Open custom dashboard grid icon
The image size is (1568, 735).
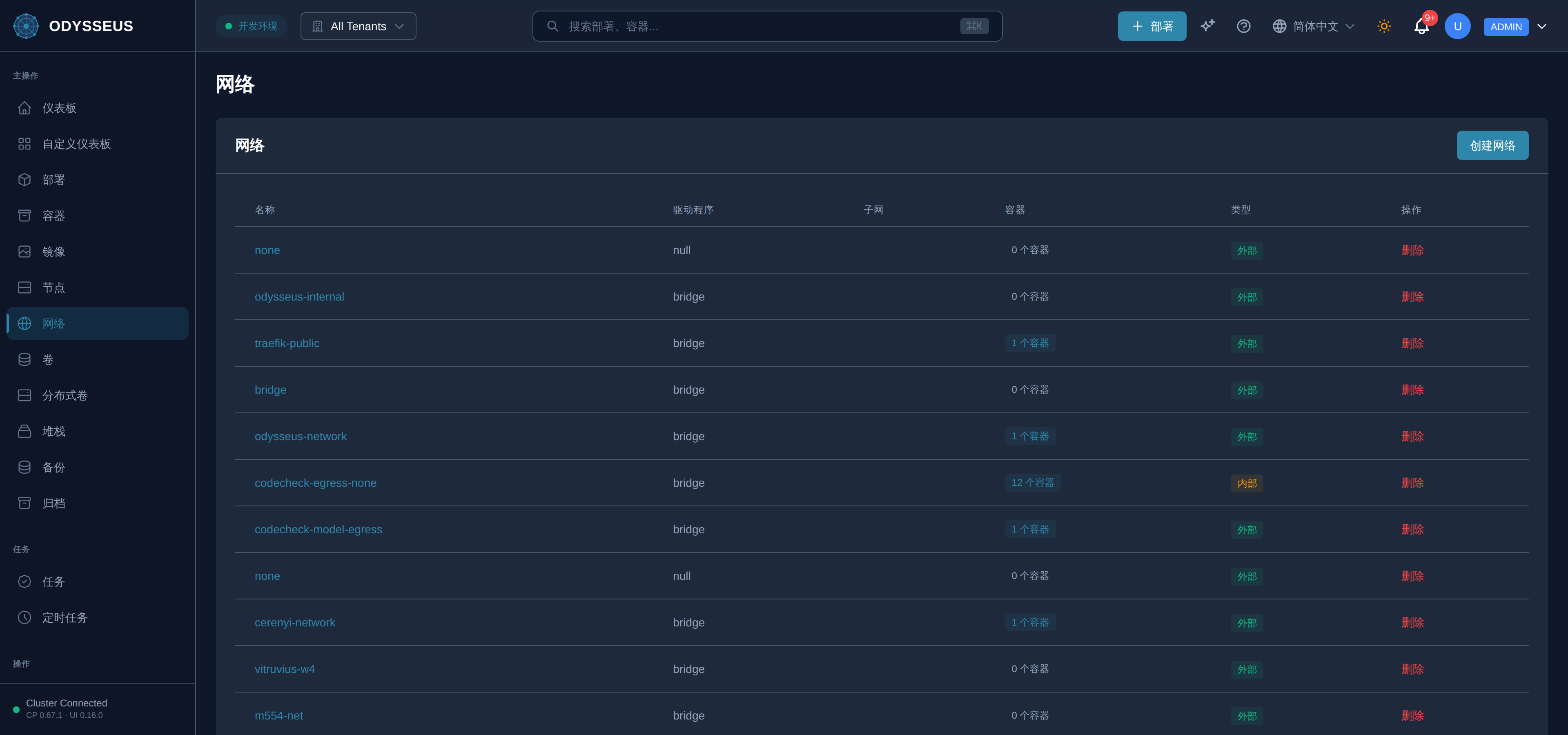pos(24,144)
